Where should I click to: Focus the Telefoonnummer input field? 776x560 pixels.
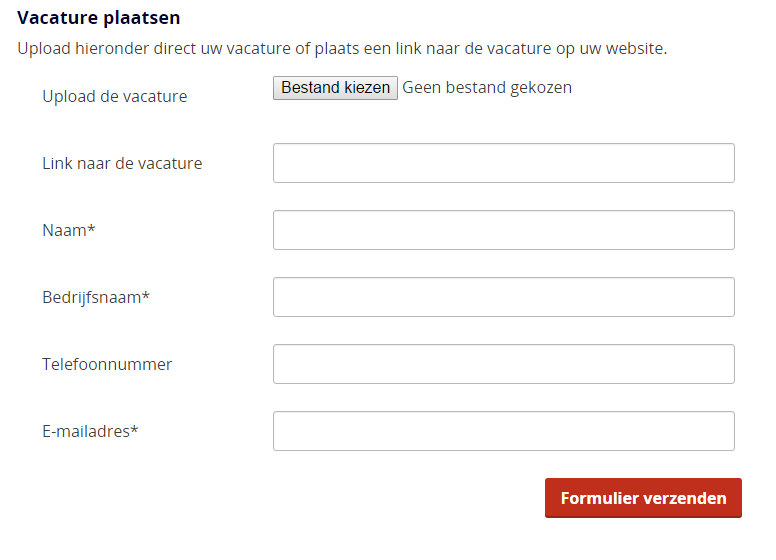(503, 364)
